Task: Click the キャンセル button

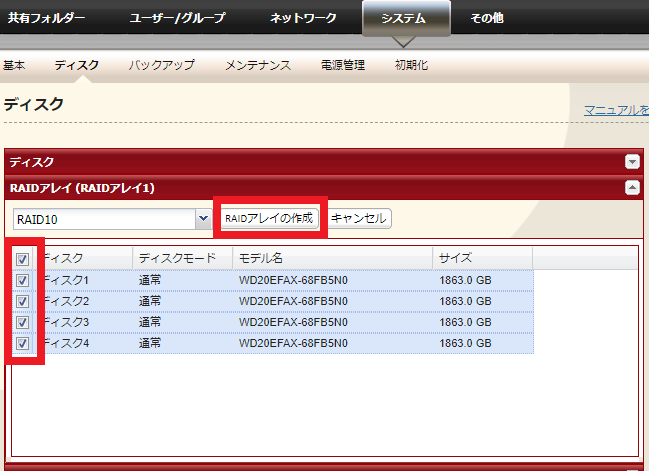Action: click(x=359, y=218)
